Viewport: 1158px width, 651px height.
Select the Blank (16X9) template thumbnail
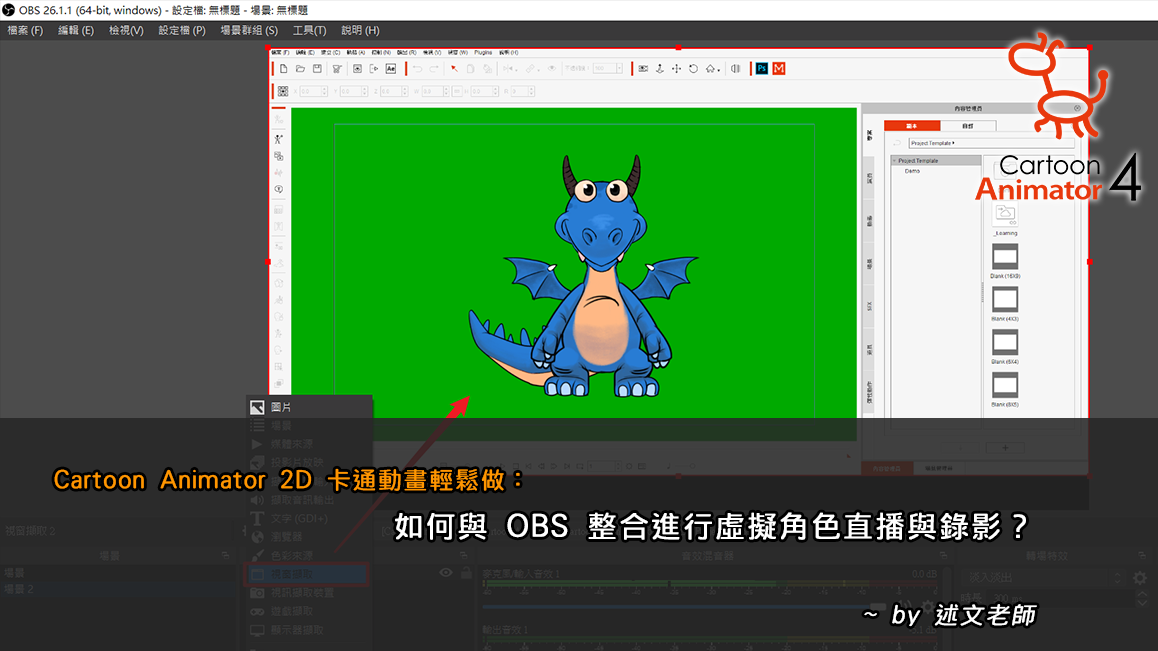click(1005, 256)
